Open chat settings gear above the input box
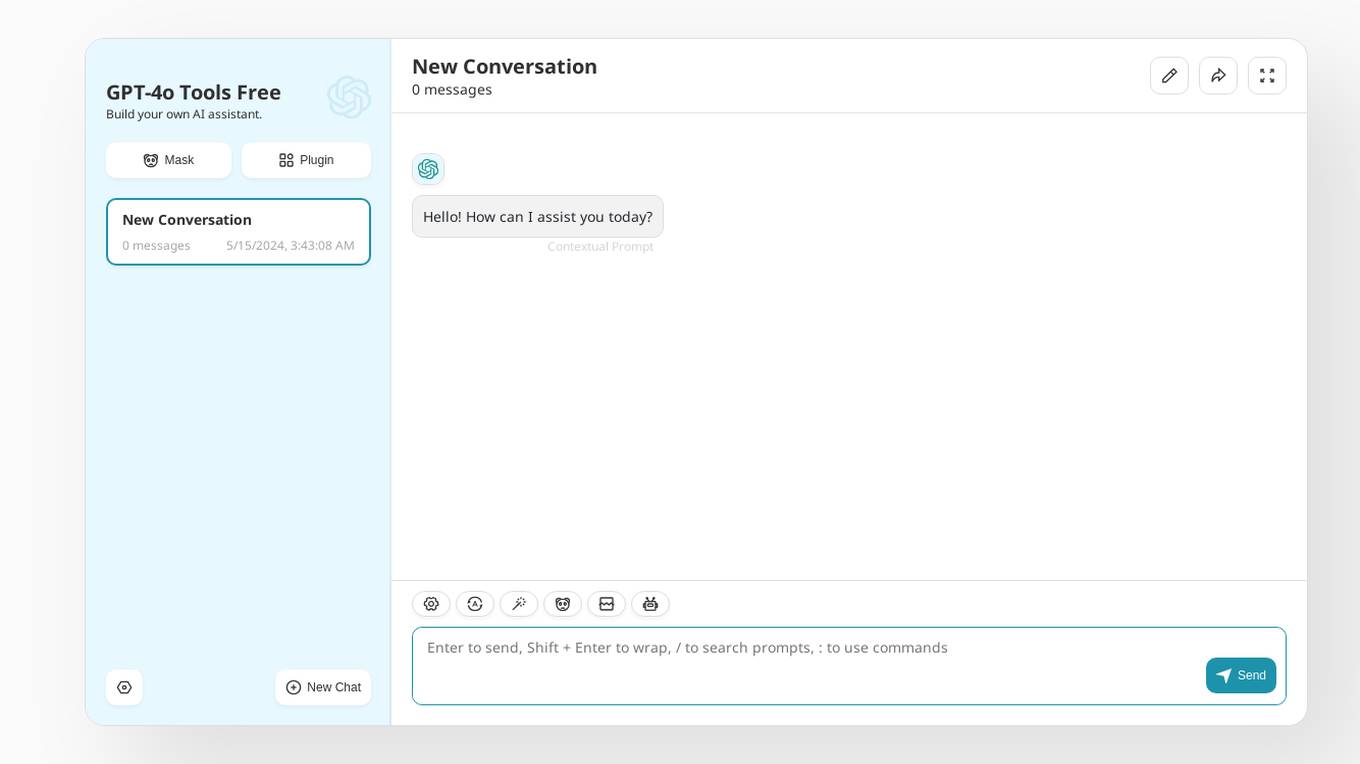This screenshot has height=764, width=1360. pyautogui.click(x=431, y=604)
